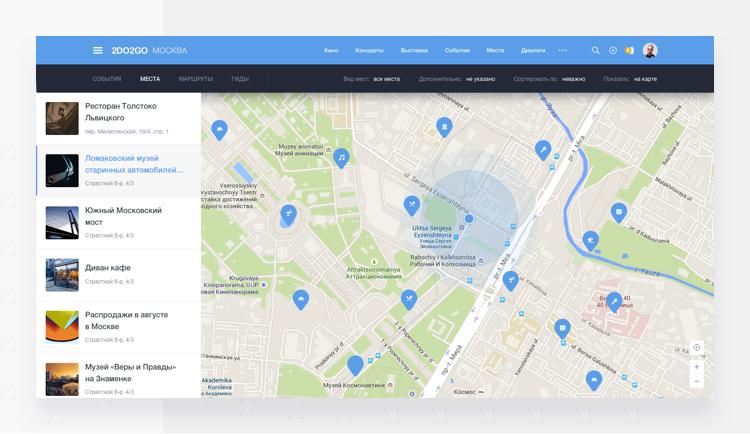Open the 'Вид мест' filter dropdown
The height and width of the screenshot is (434, 750).
[x=385, y=78]
